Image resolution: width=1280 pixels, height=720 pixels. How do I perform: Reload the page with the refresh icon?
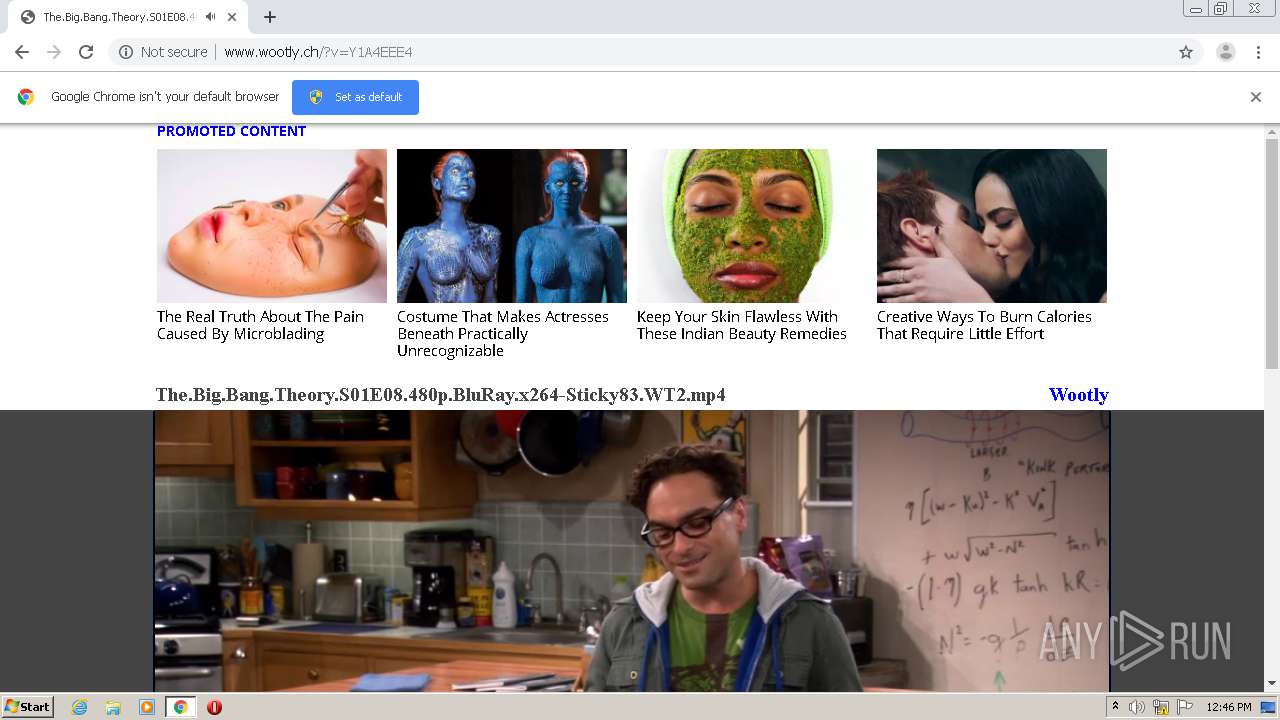[86, 52]
